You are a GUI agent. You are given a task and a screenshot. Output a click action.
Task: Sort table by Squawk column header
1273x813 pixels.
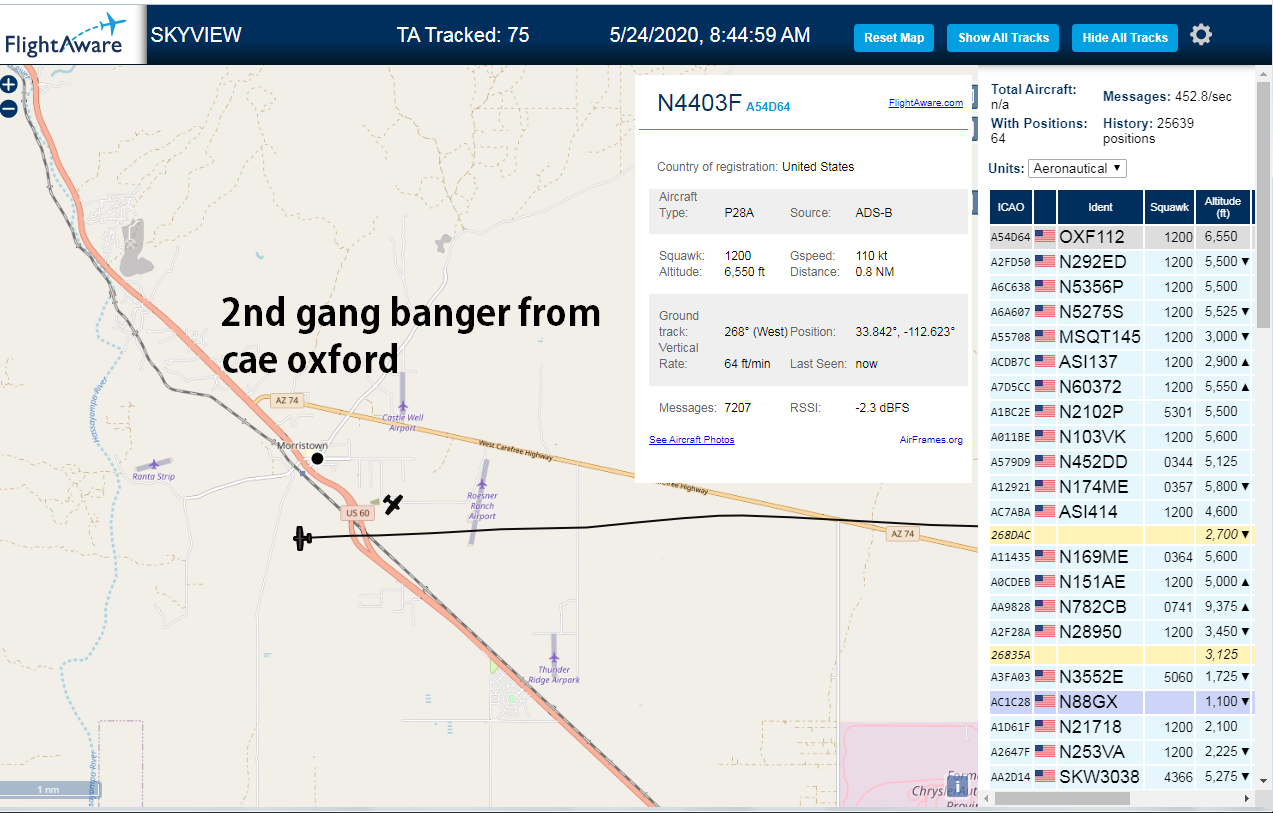1169,207
